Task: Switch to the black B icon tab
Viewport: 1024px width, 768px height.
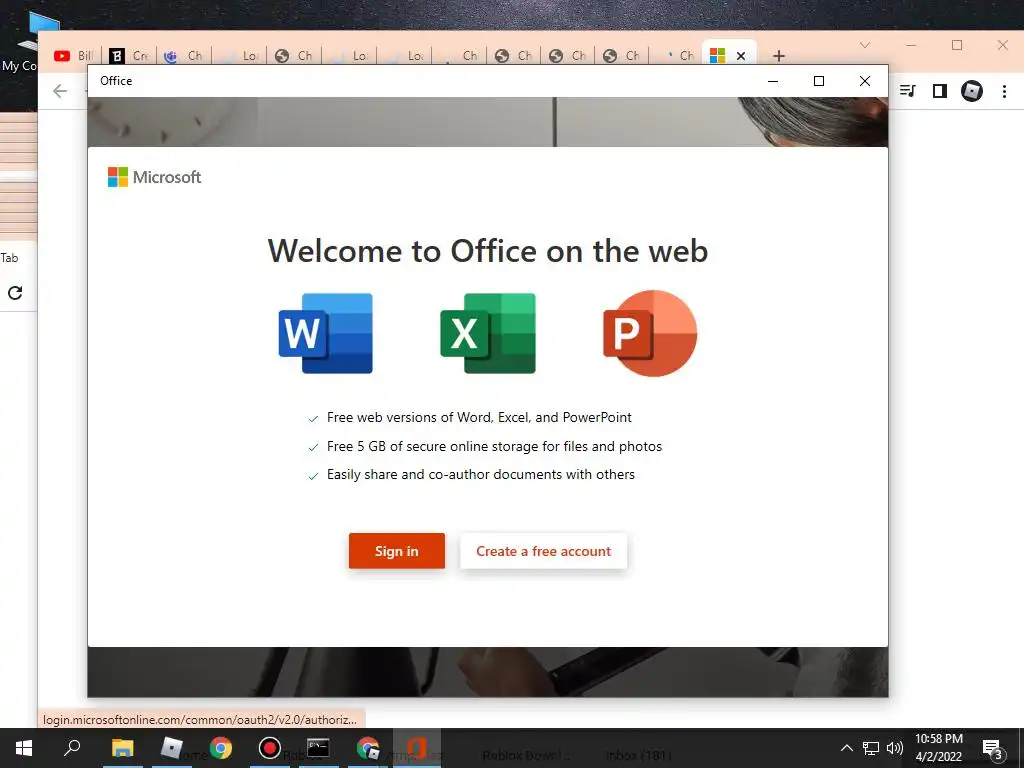Action: 129,56
